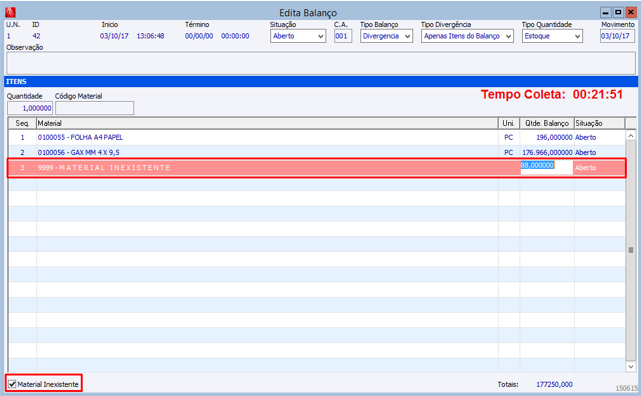Click the ID value 42
The height and width of the screenshot is (396, 641).
tap(36, 36)
